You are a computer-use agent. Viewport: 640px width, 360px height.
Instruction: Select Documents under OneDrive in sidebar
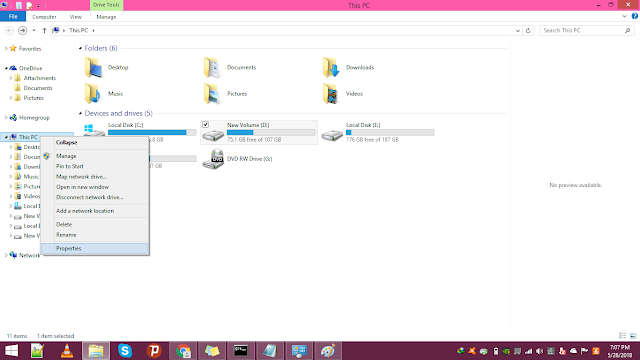pyautogui.click(x=38, y=88)
